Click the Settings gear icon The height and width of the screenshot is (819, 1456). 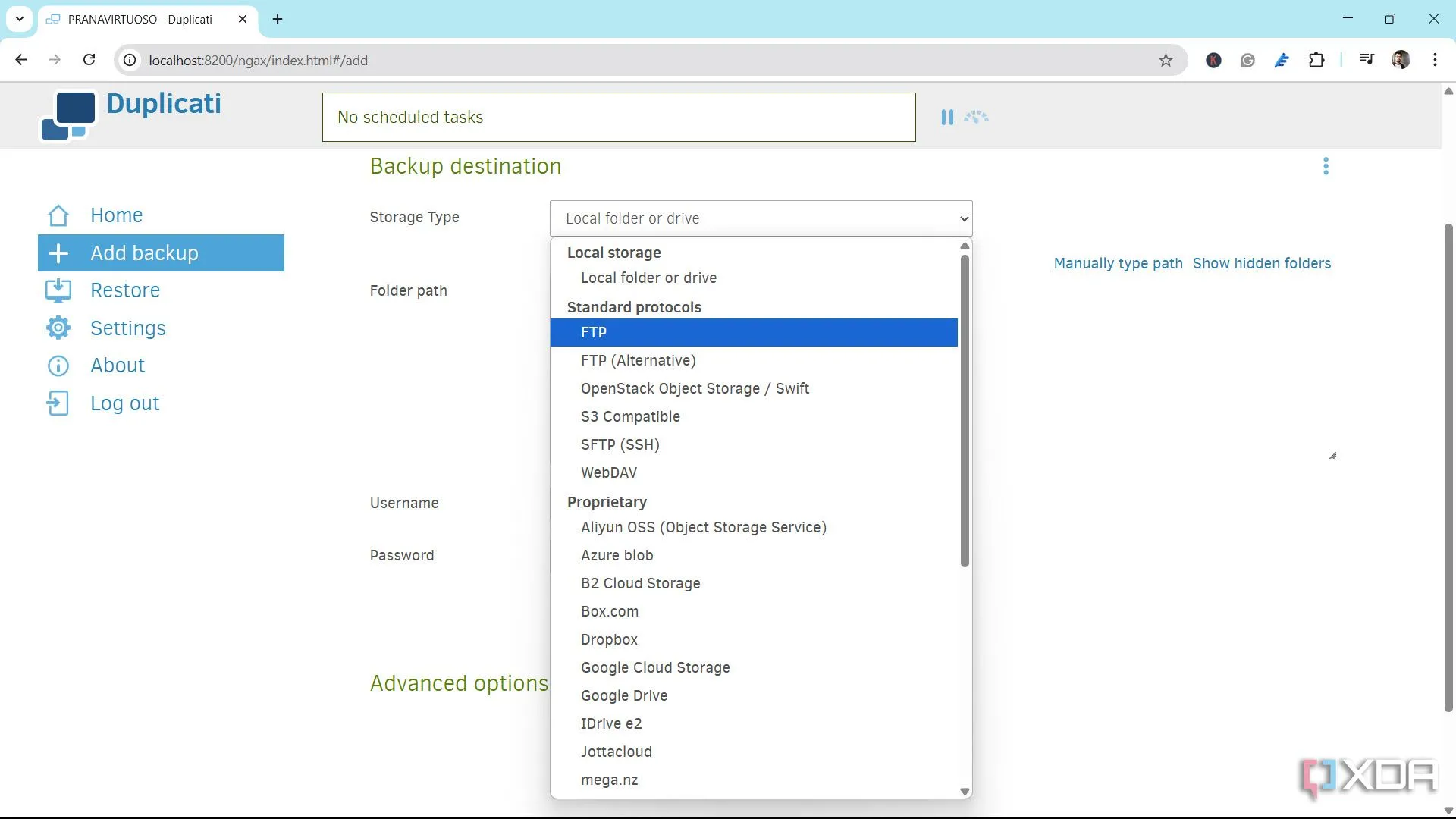click(x=58, y=328)
